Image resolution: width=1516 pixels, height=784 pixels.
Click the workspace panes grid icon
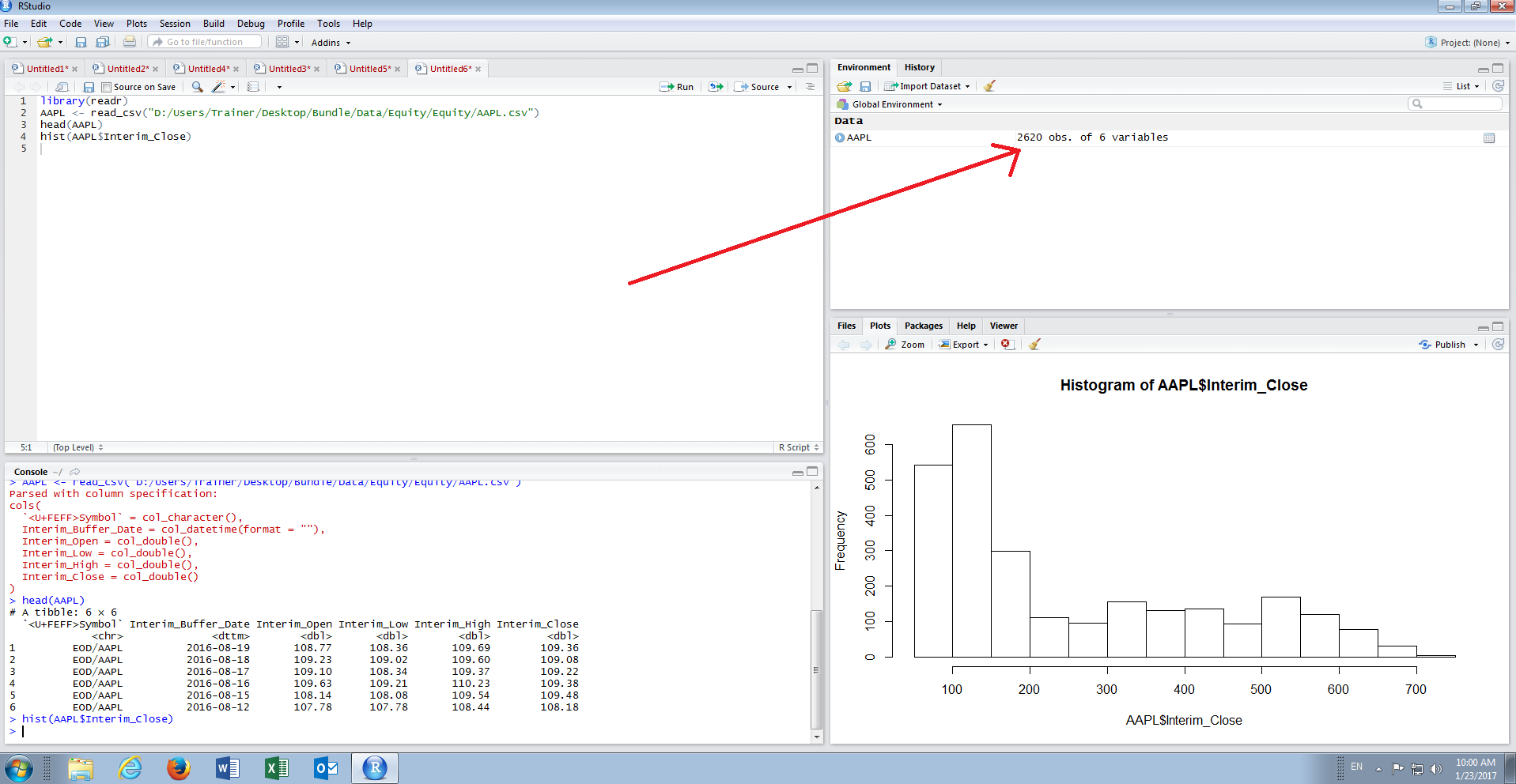coord(282,42)
